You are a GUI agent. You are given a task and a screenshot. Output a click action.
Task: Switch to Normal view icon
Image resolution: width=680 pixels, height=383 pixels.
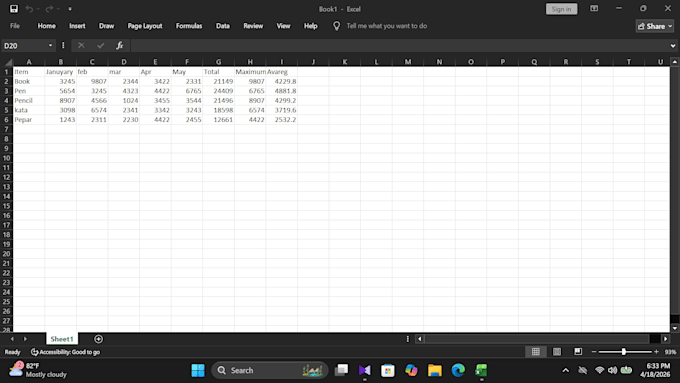click(536, 352)
